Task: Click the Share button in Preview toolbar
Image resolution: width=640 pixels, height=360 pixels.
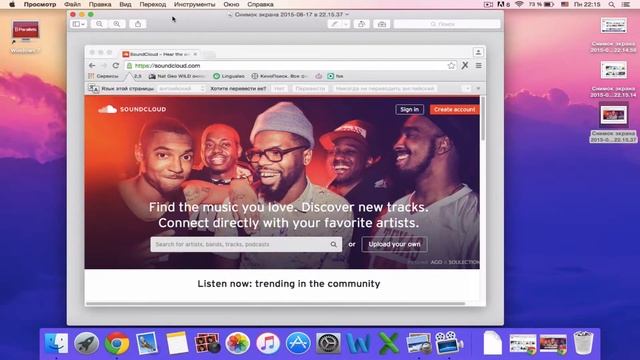Action: (138, 24)
